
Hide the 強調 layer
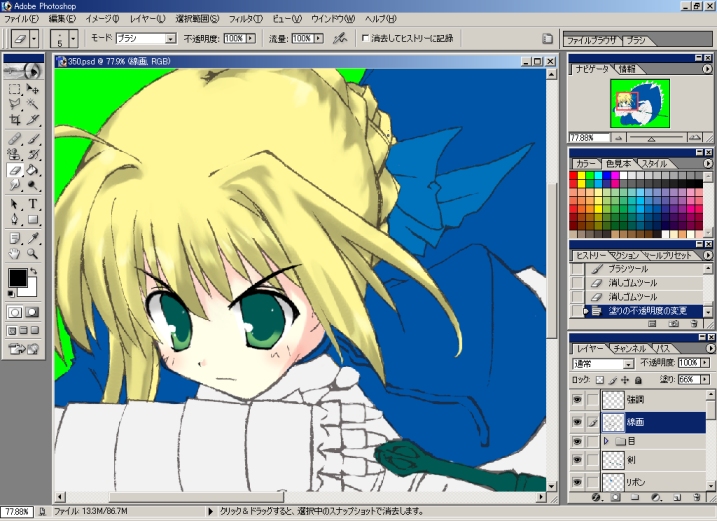[x=577, y=400]
